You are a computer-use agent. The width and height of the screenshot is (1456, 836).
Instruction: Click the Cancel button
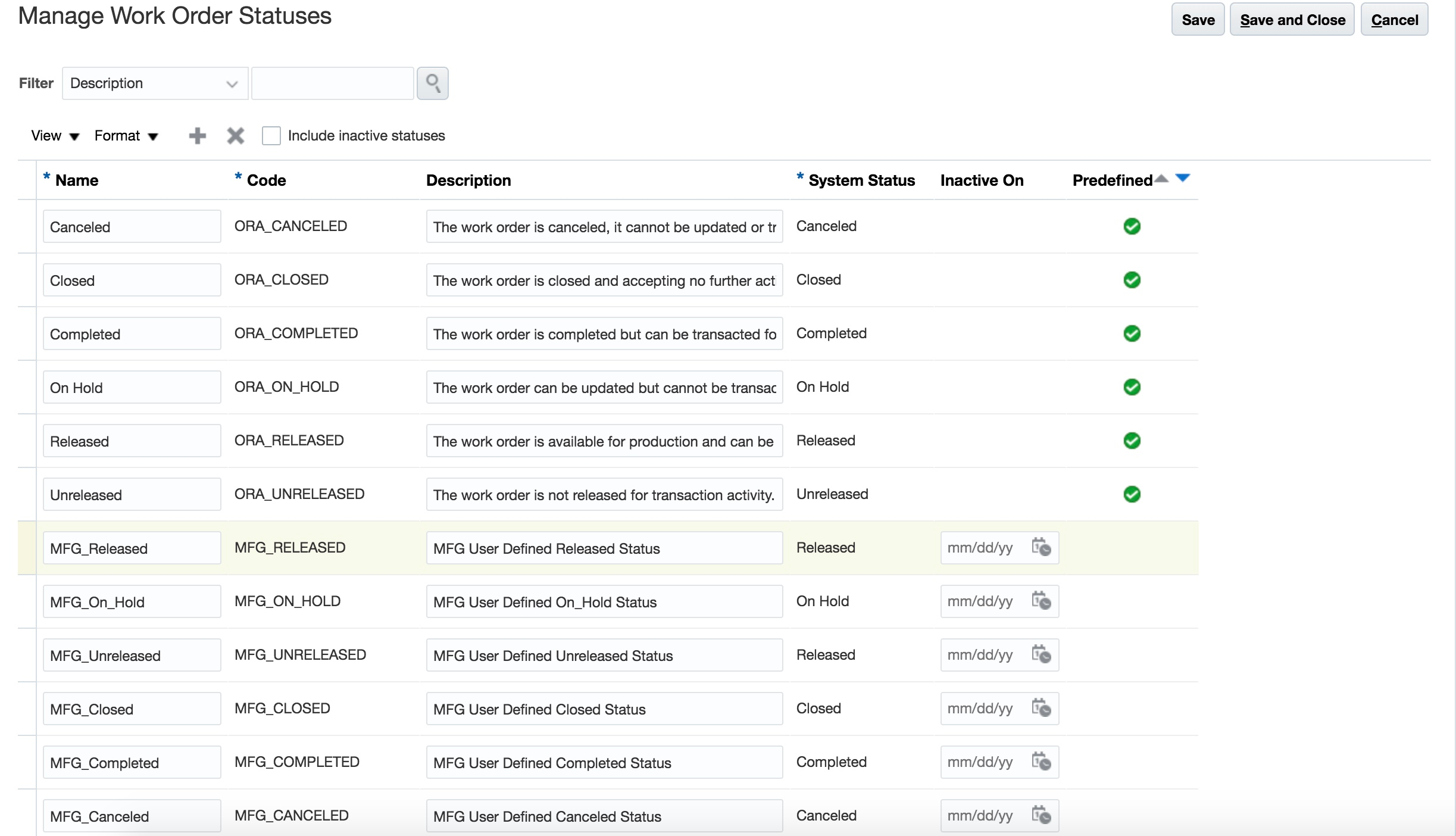(x=1393, y=20)
